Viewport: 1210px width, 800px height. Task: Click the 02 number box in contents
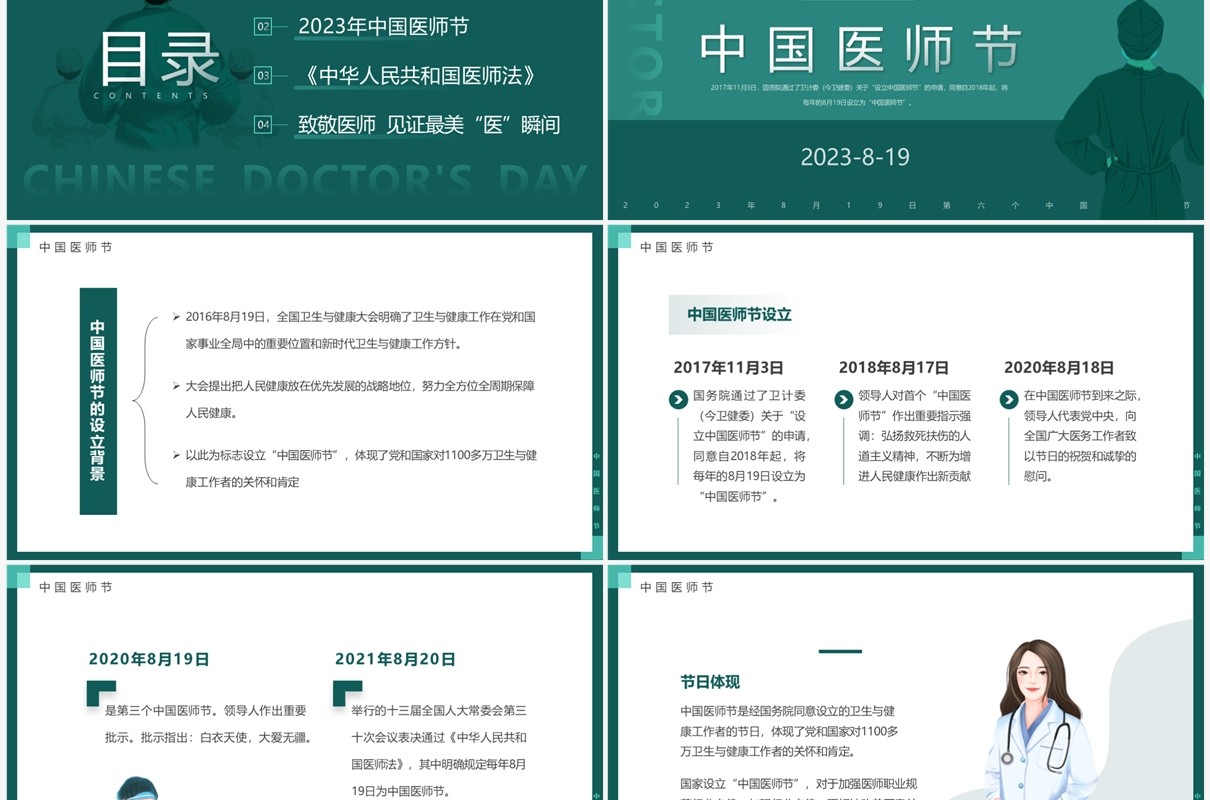[263, 27]
